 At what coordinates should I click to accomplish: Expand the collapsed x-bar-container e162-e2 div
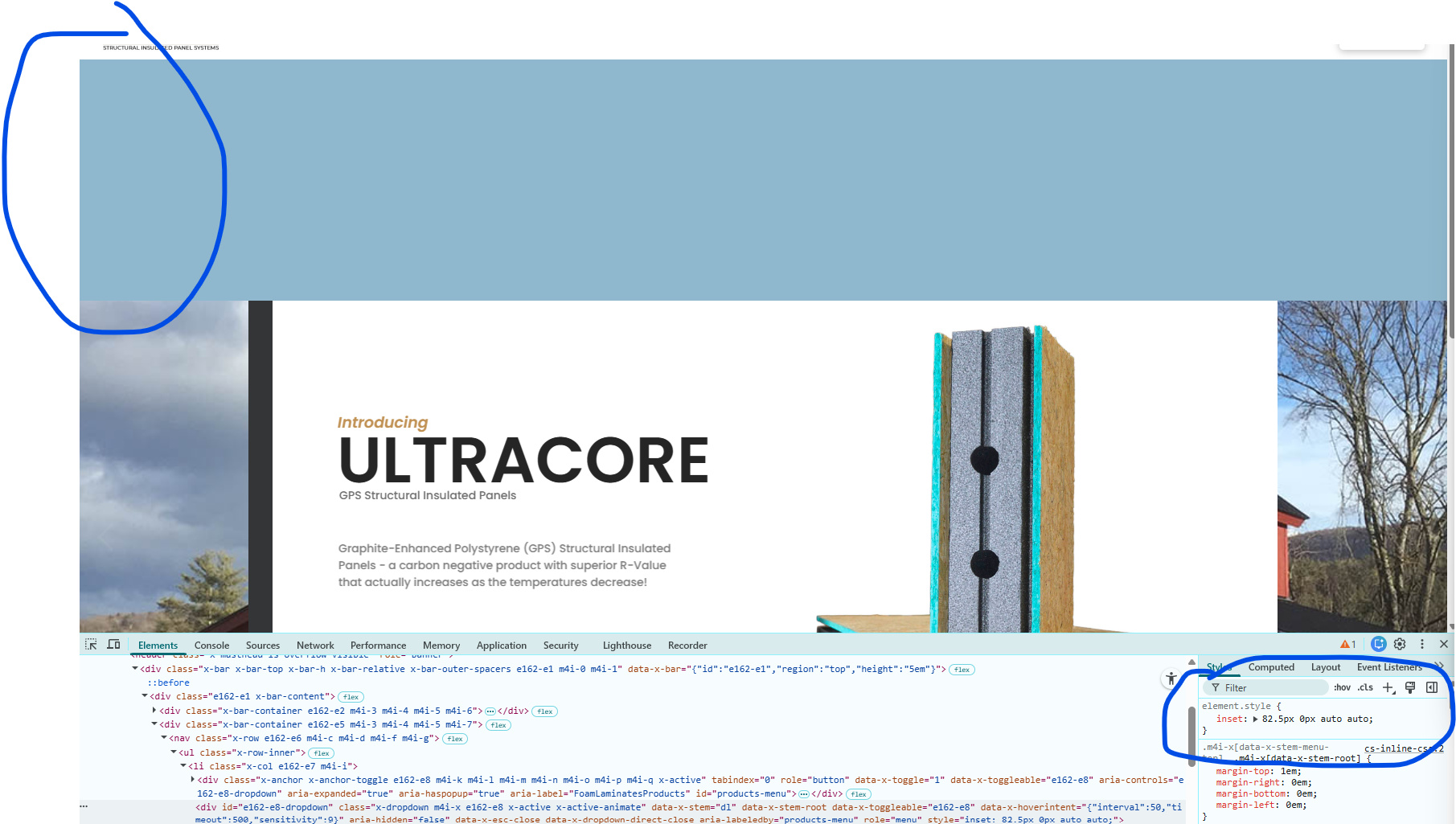[x=154, y=711]
